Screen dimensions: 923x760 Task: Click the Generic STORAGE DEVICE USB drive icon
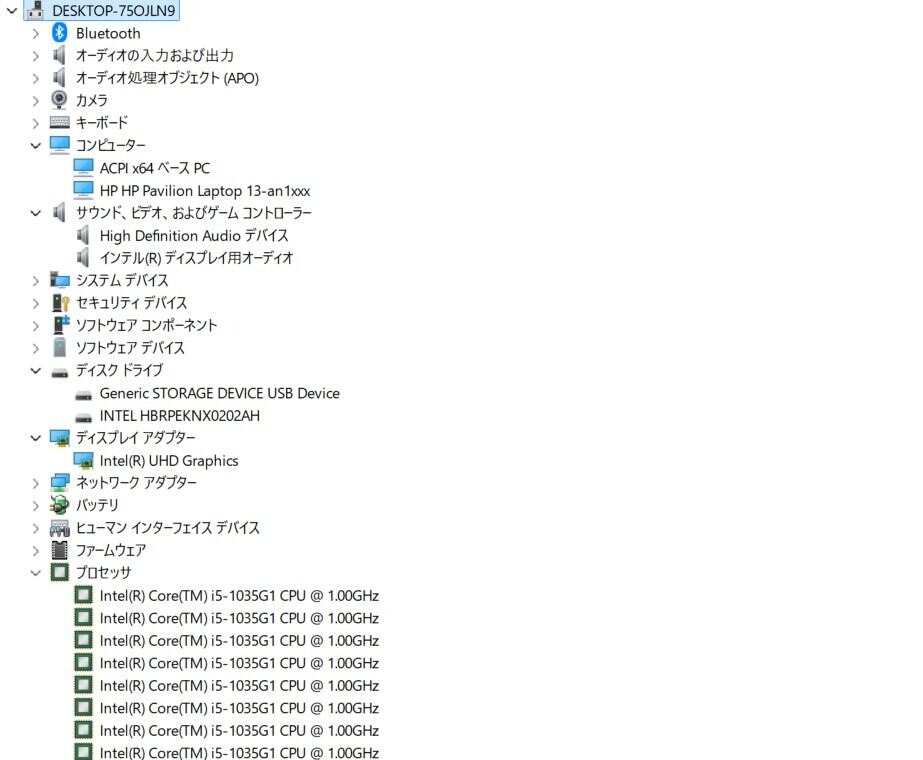[84, 395]
